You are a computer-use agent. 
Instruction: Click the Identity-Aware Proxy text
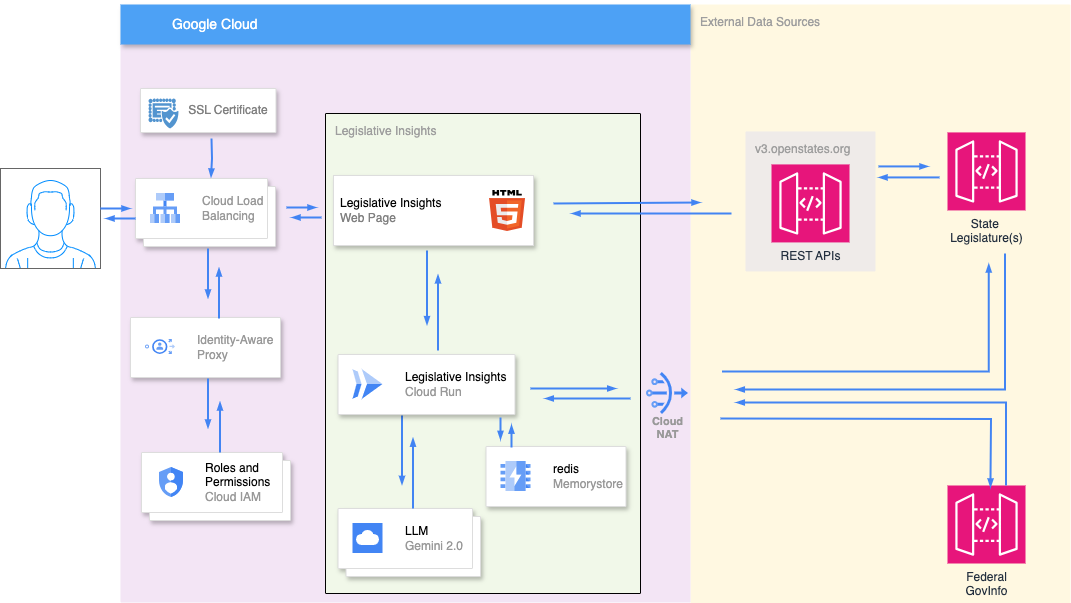pyautogui.click(x=235, y=347)
